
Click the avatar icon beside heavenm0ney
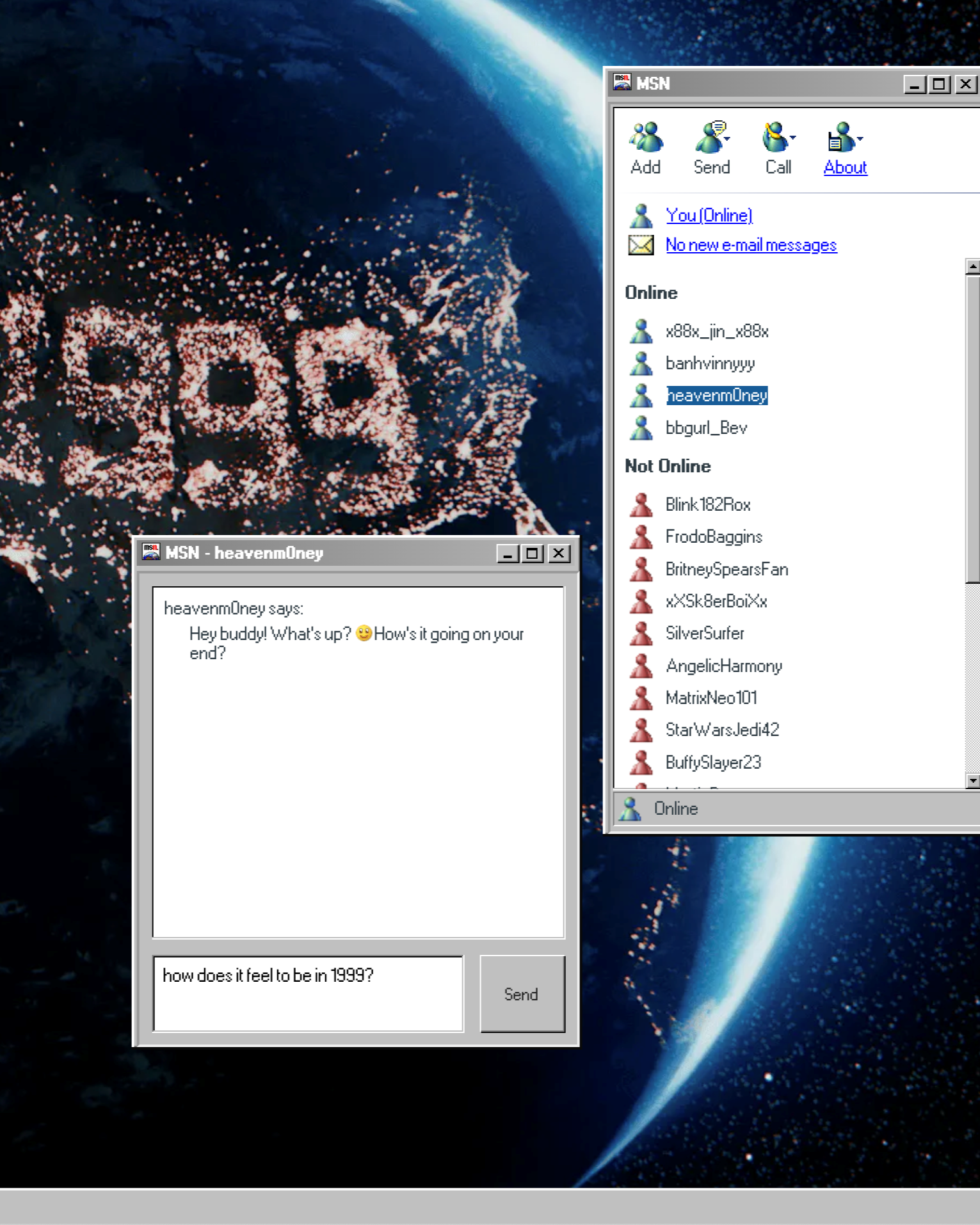(x=641, y=396)
